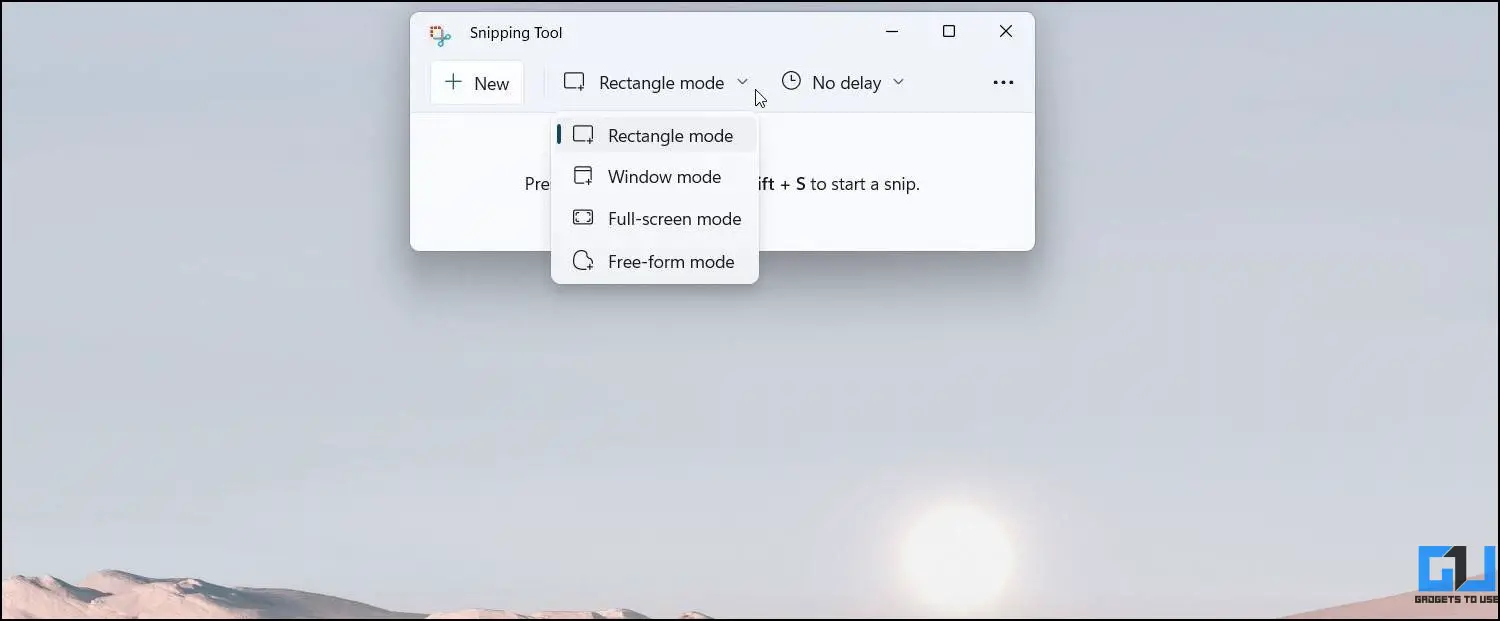Click the Snipping Tool app icon in title bar
The width and height of the screenshot is (1500, 621).
[x=440, y=34]
